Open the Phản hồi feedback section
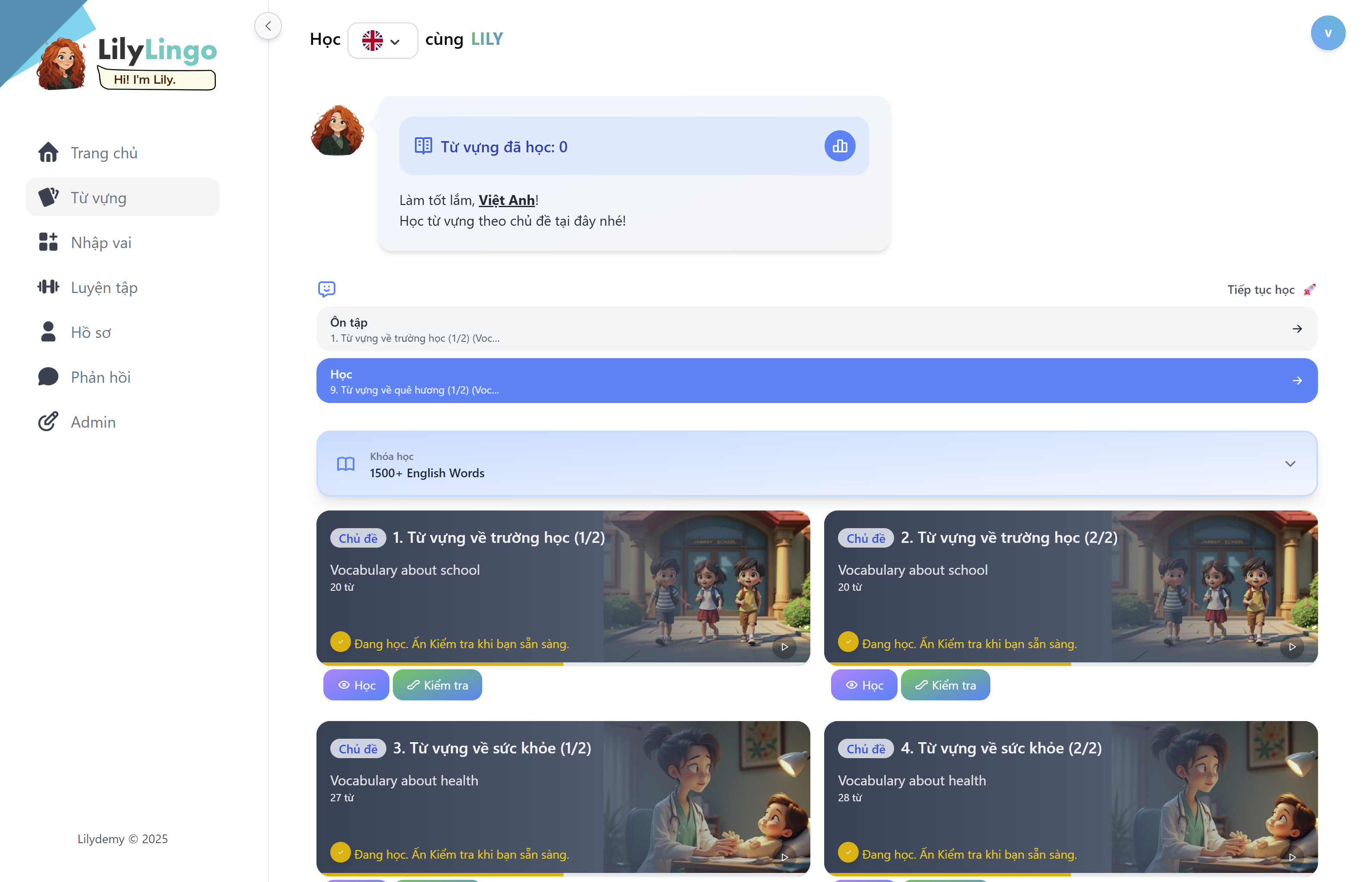The width and height of the screenshot is (1372, 882). tap(100, 377)
